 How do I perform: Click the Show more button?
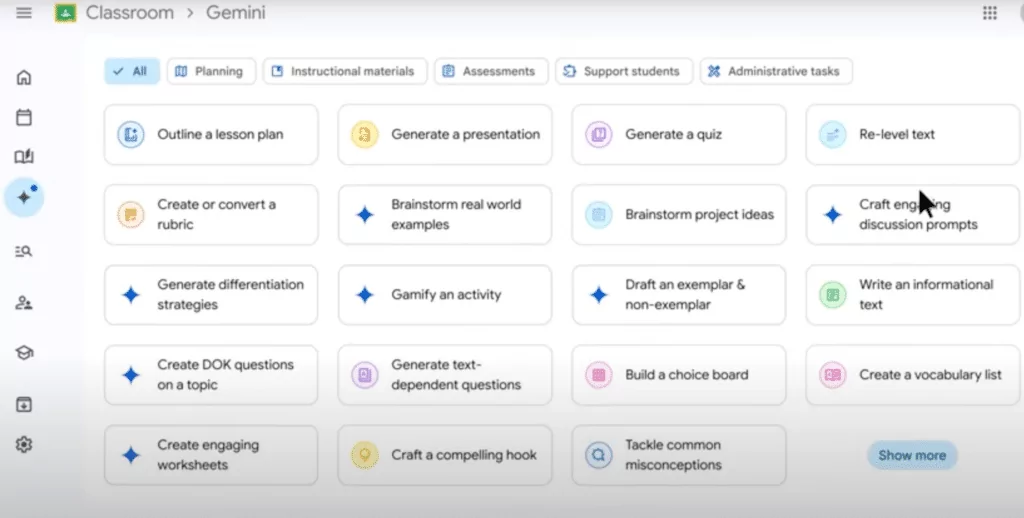click(912, 455)
